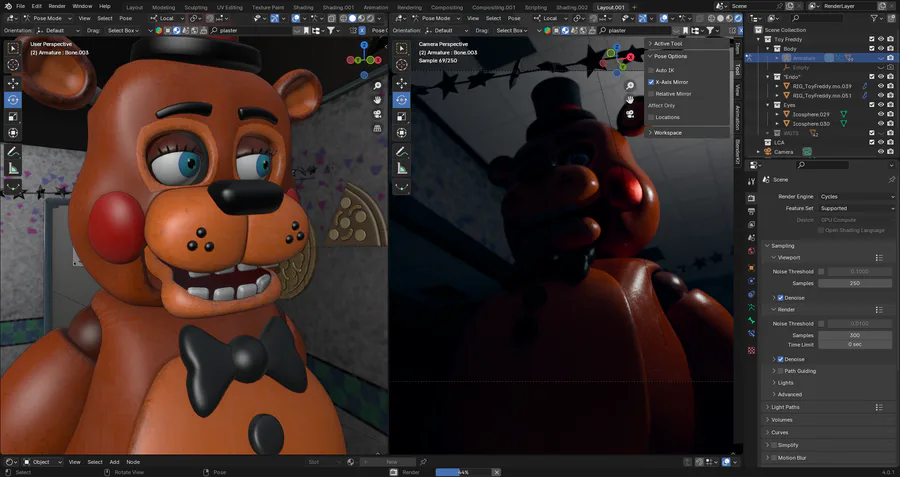Screen dimensions: 900x477
Task: Open Pose menu in left viewport header
Action: (x=126, y=18)
